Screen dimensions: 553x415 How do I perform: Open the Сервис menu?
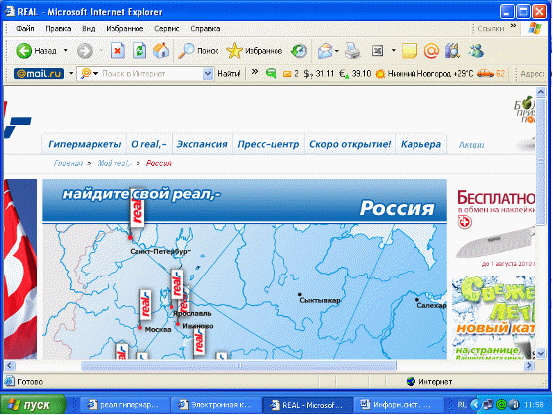(166, 29)
